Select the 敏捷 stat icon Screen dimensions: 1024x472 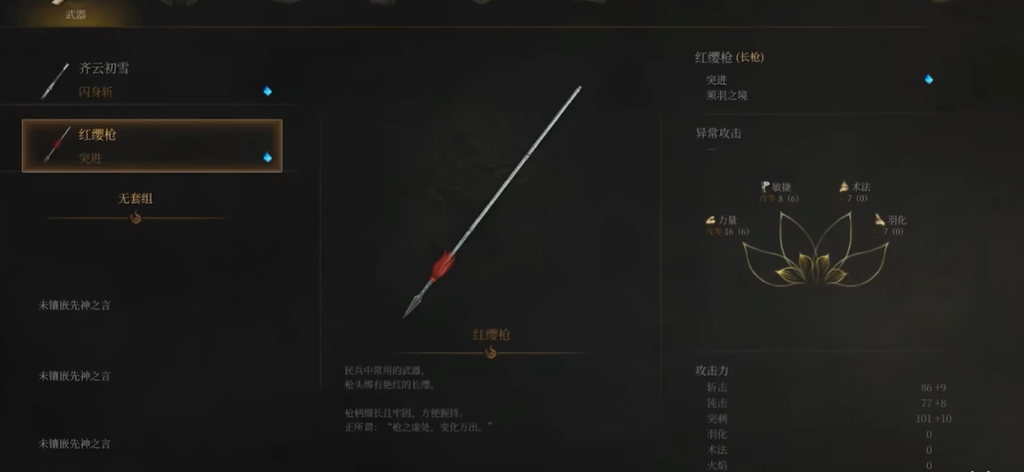[765, 187]
